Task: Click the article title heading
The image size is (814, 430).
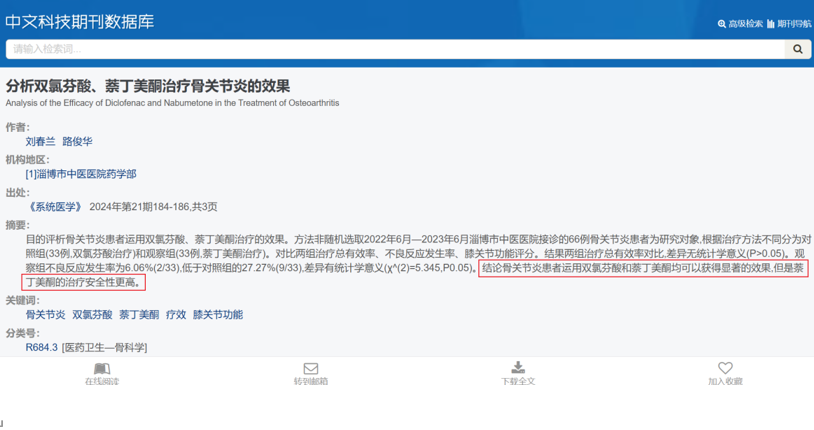Action: point(148,86)
